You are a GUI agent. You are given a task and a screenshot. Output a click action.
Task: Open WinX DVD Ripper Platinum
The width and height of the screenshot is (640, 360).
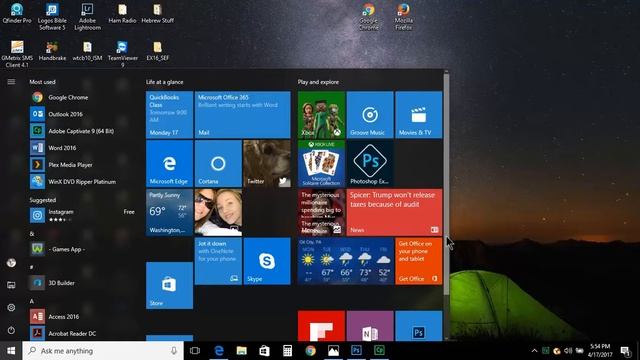click(x=82, y=181)
